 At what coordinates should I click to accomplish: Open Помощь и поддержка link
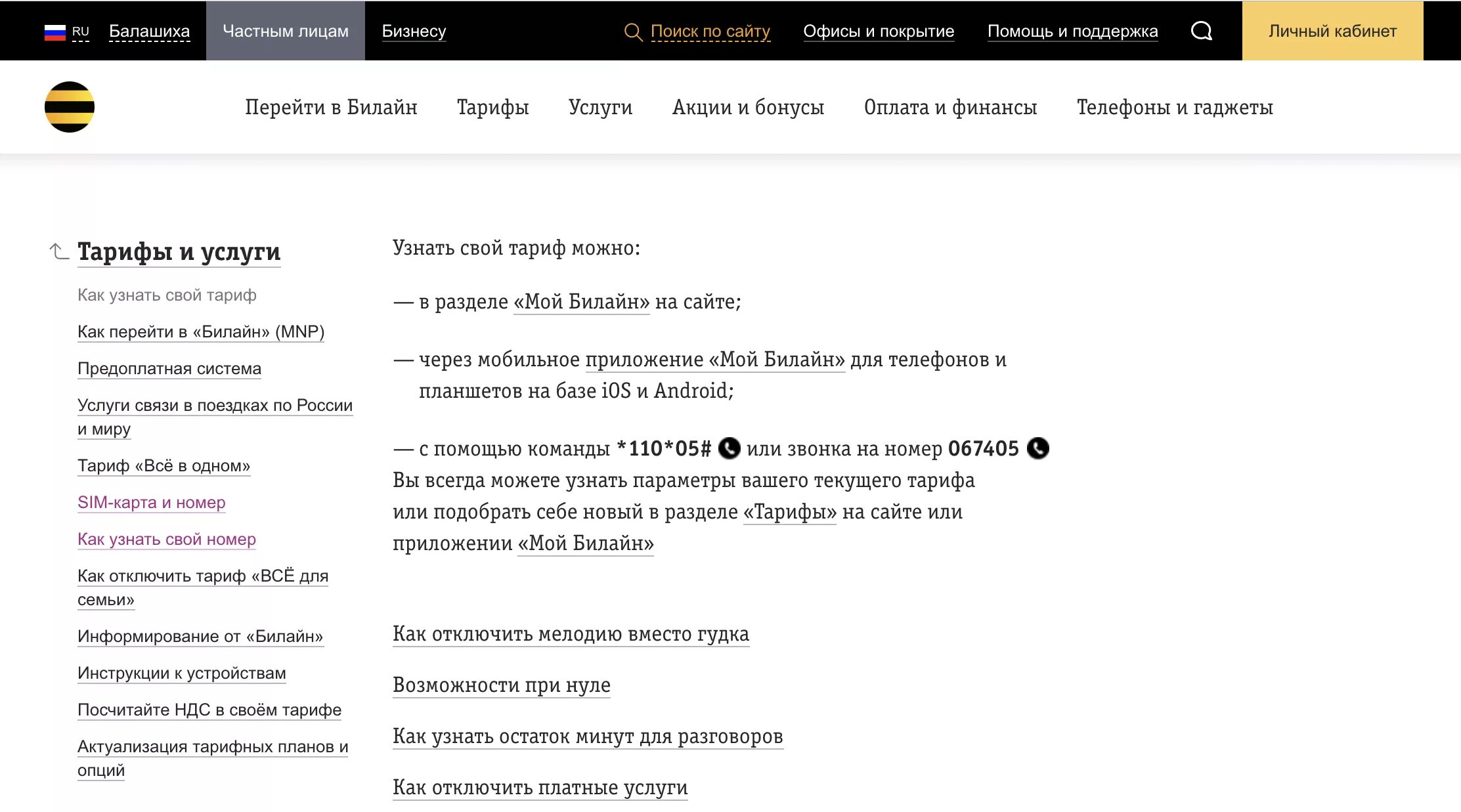[1073, 31]
